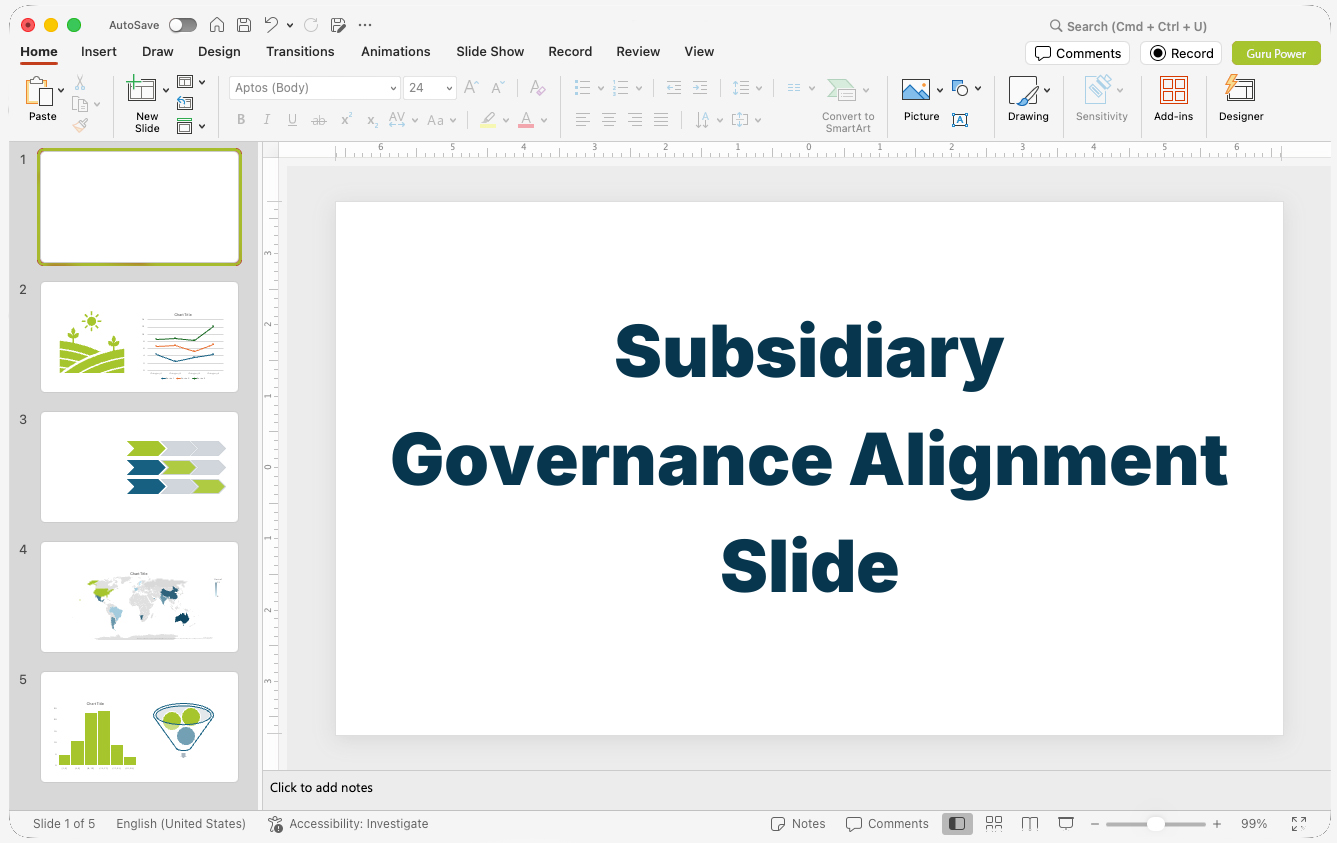
Task: Insert a Text Box
Action: (x=960, y=120)
